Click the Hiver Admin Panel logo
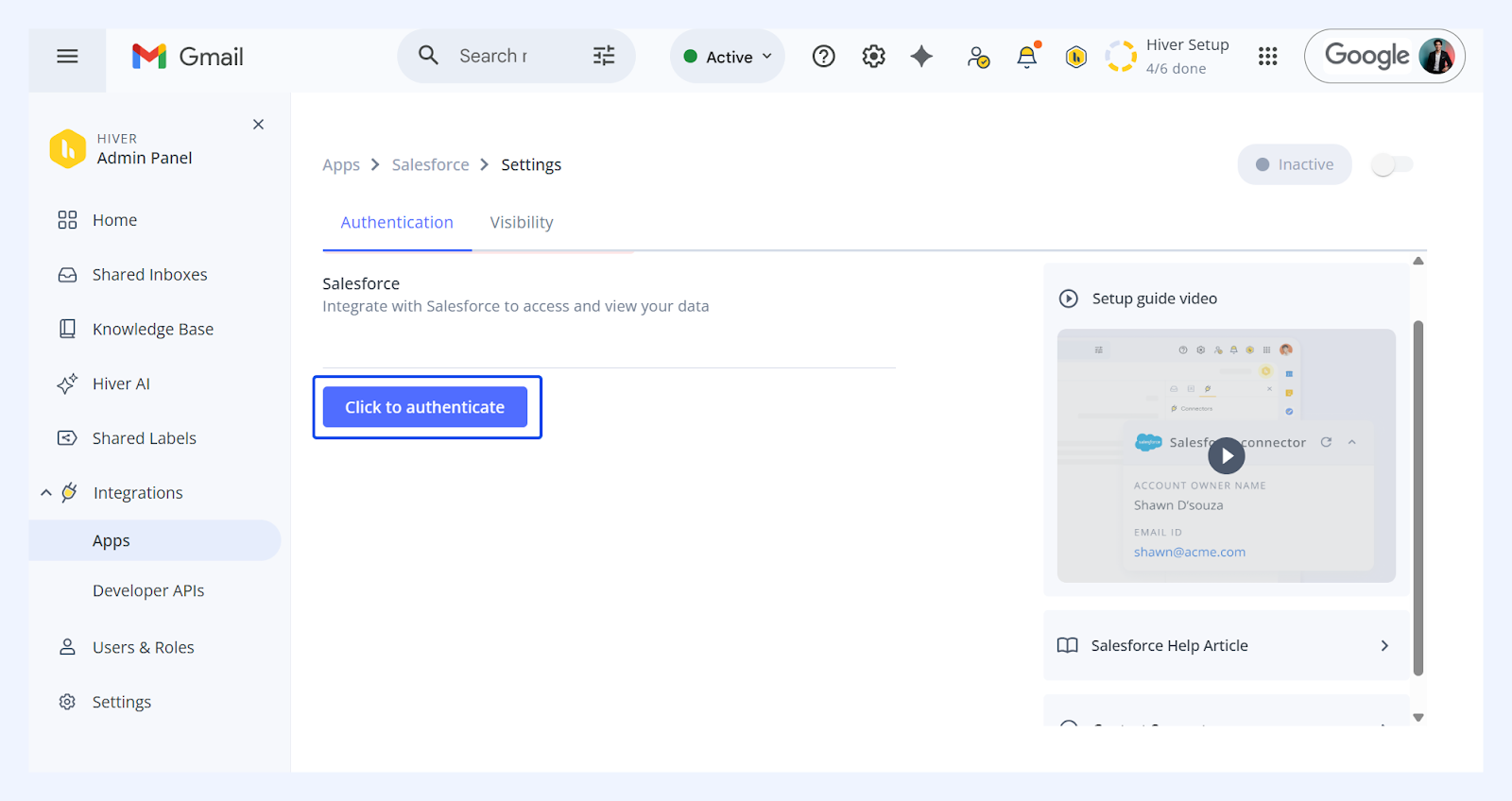Viewport: 1512px width, 801px height. [x=68, y=148]
